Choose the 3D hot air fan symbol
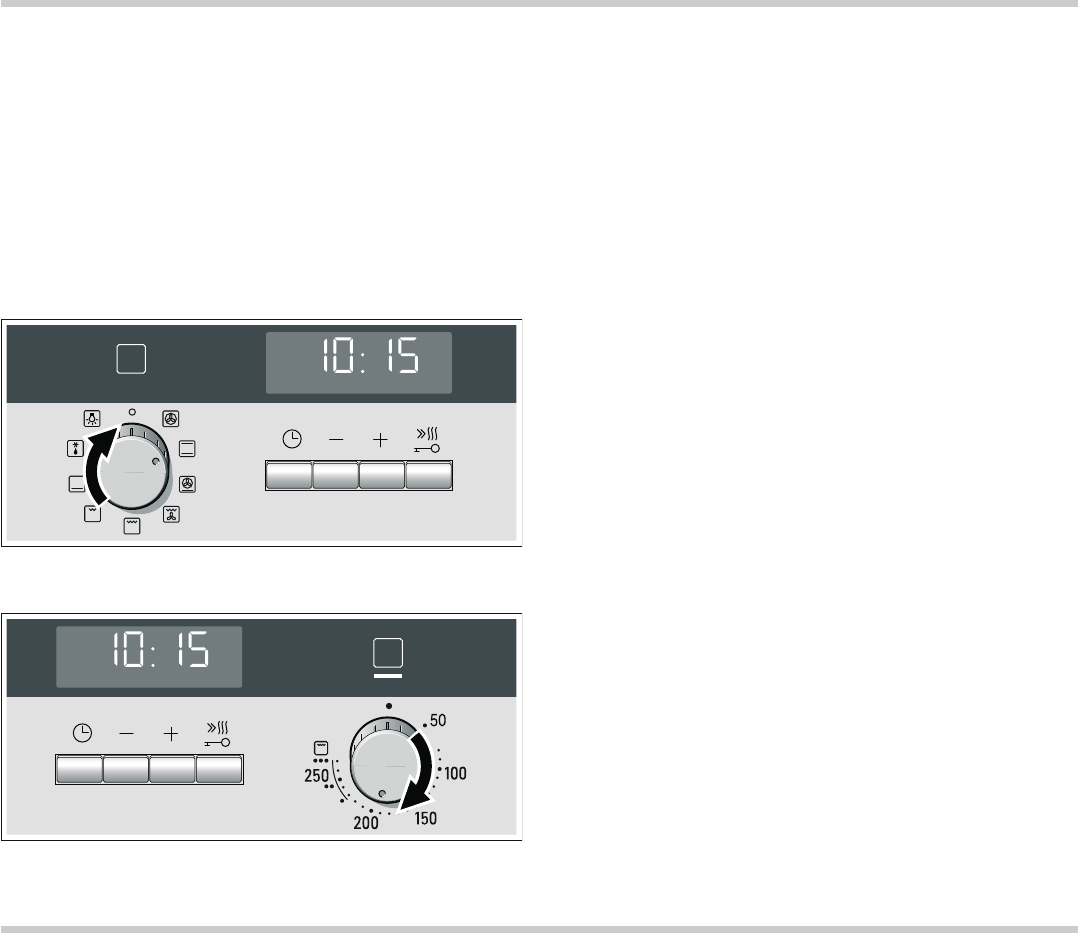 click(171, 418)
